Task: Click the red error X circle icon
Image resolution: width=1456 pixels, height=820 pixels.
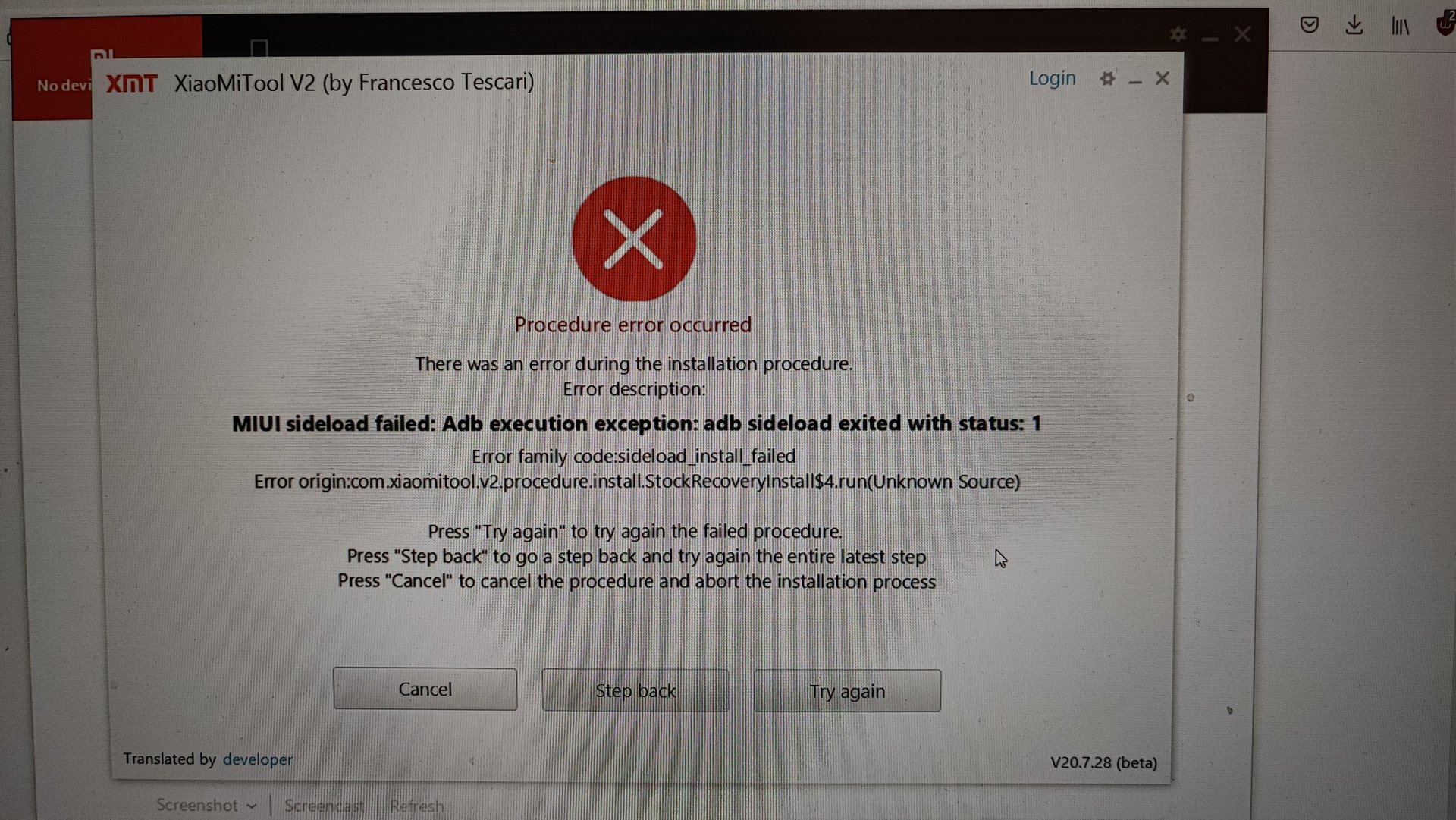Action: tap(634, 240)
